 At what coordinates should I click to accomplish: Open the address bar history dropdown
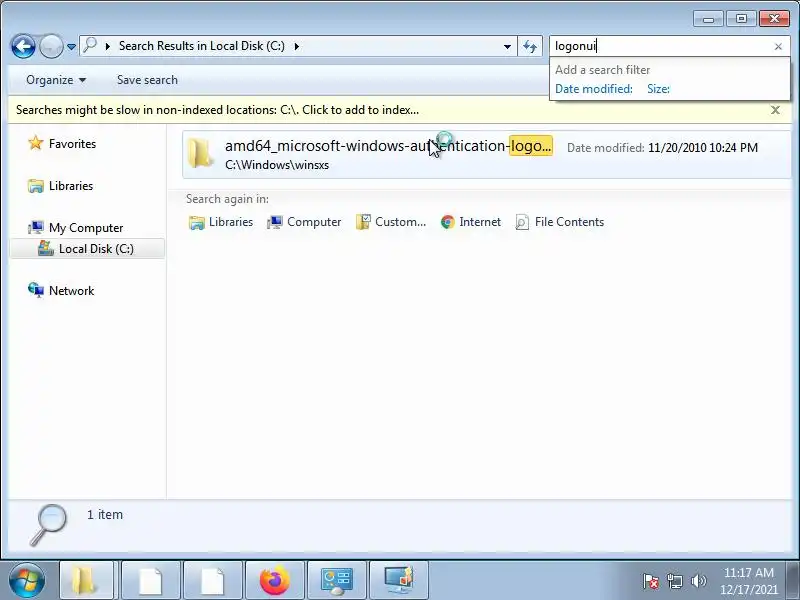pos(507,46)
